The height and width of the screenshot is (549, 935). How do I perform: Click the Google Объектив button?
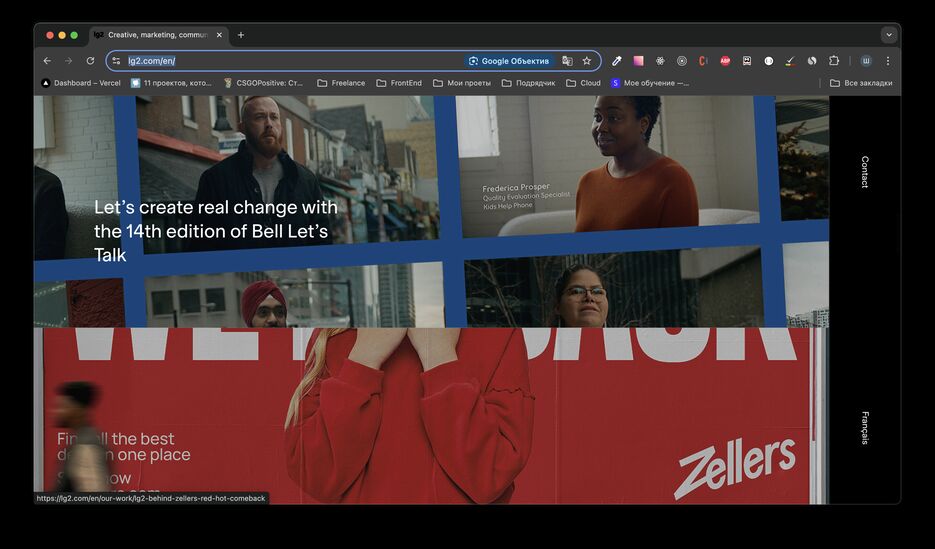click(509, 61)
